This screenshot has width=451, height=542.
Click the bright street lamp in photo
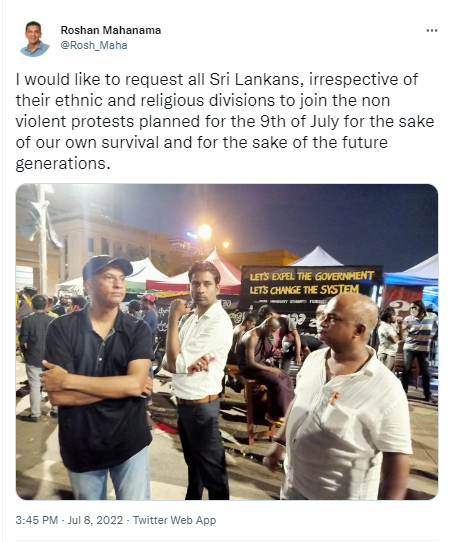coord(204,232)
